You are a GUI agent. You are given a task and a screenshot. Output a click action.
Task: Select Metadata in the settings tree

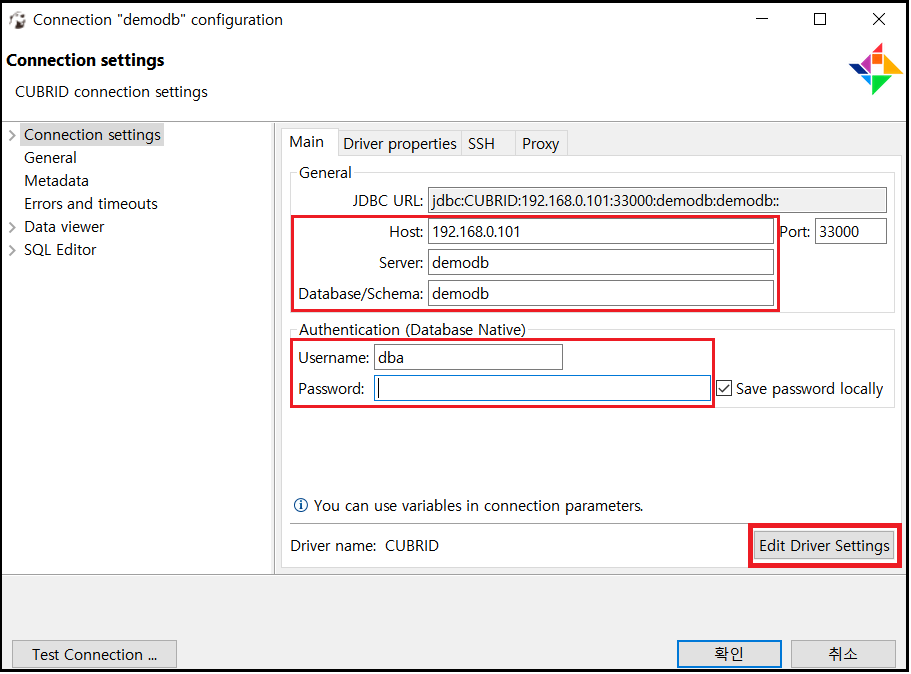(x=56, y=181)
